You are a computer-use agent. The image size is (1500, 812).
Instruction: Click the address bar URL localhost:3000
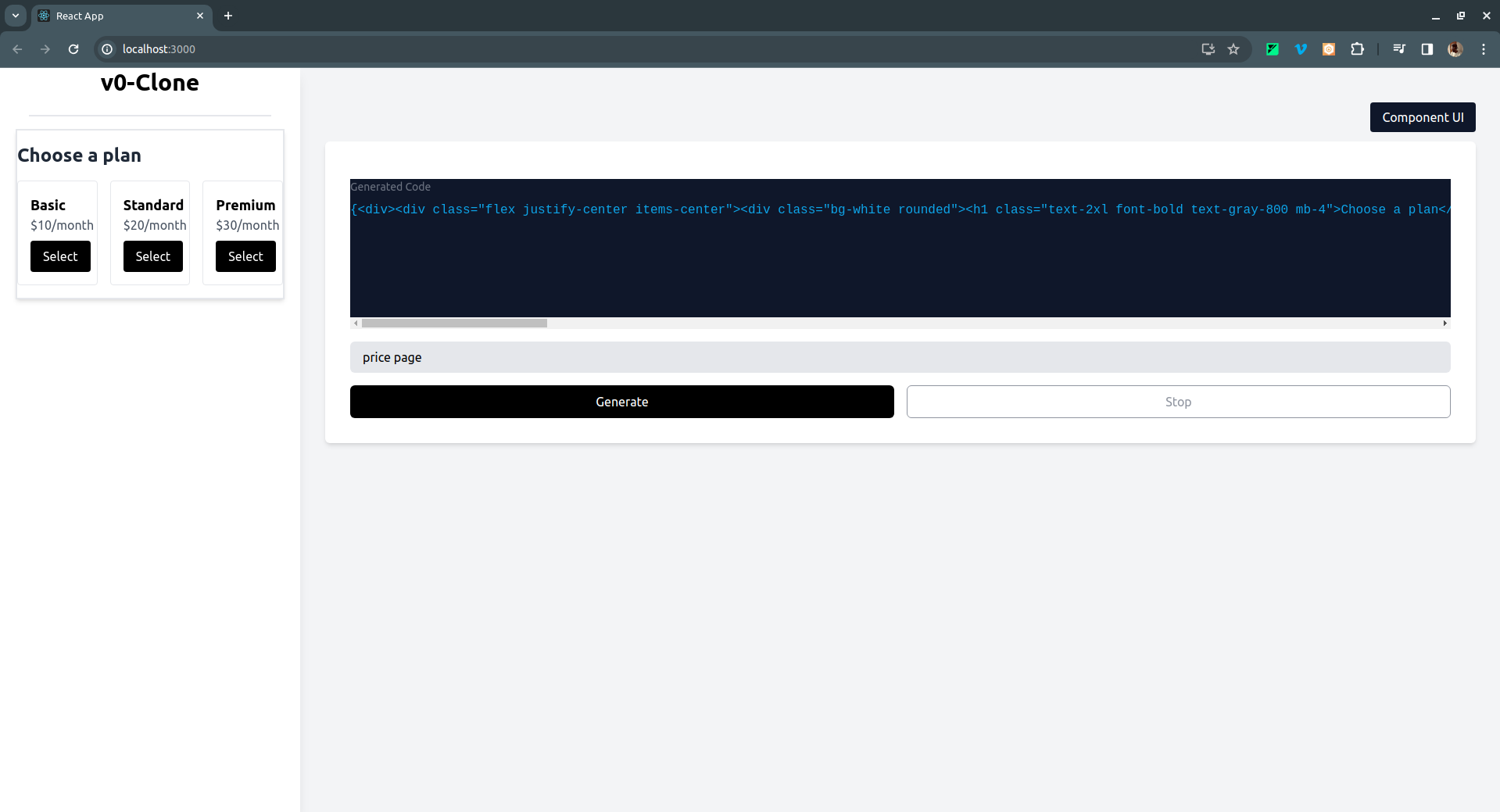coord(159,49)
